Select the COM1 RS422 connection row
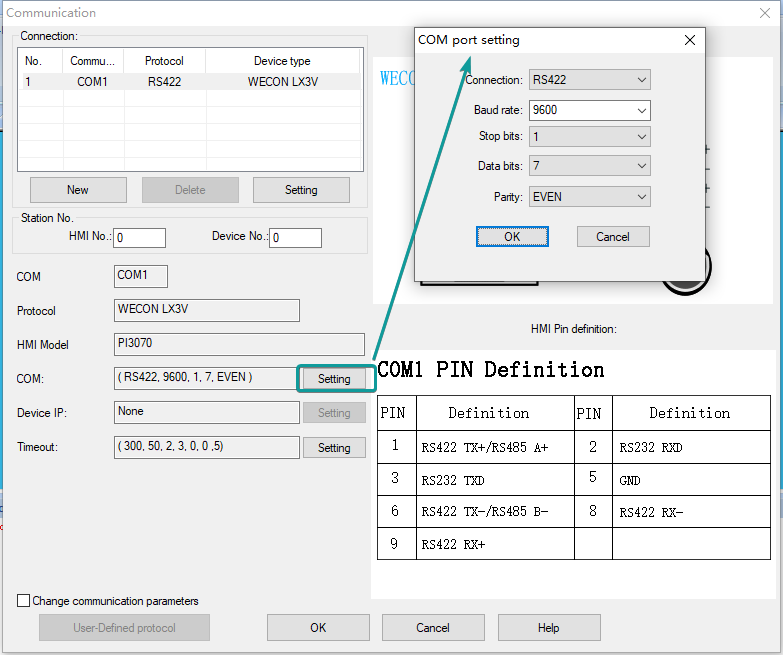Screen dimensions: 783x655 coord(190,82)
